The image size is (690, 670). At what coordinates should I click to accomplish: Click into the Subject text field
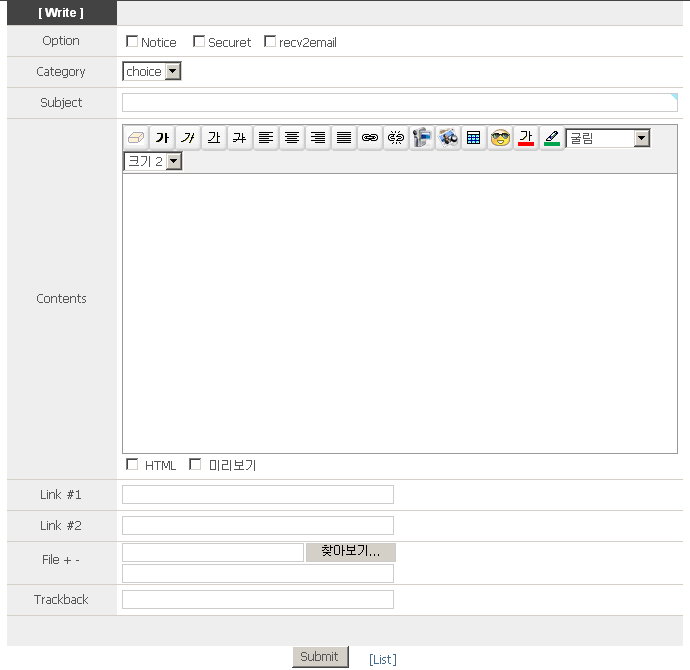click(399, 103)
